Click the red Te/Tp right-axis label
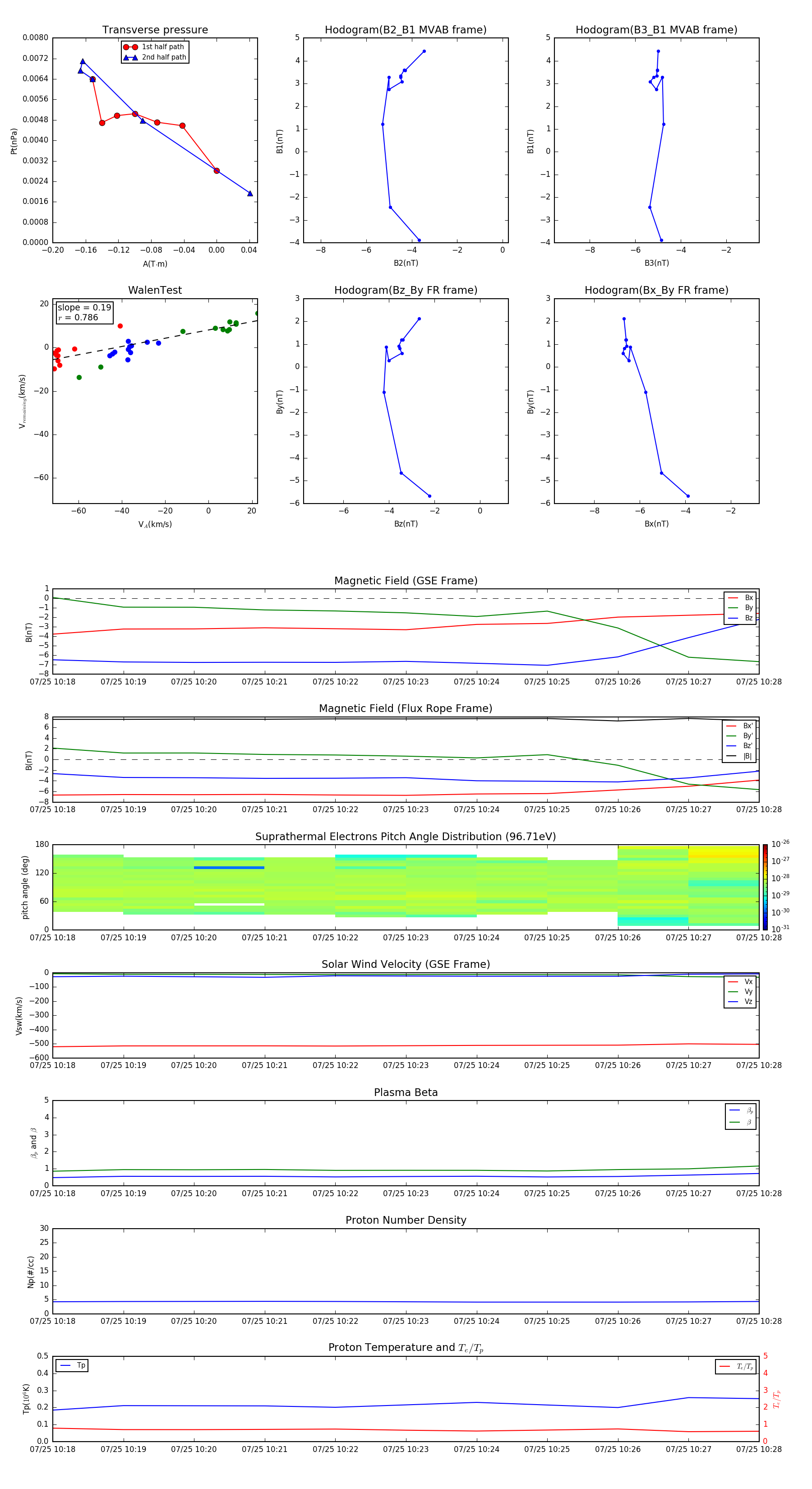The height and width of the screenshot is (1489, 812). pos(777,1399)
